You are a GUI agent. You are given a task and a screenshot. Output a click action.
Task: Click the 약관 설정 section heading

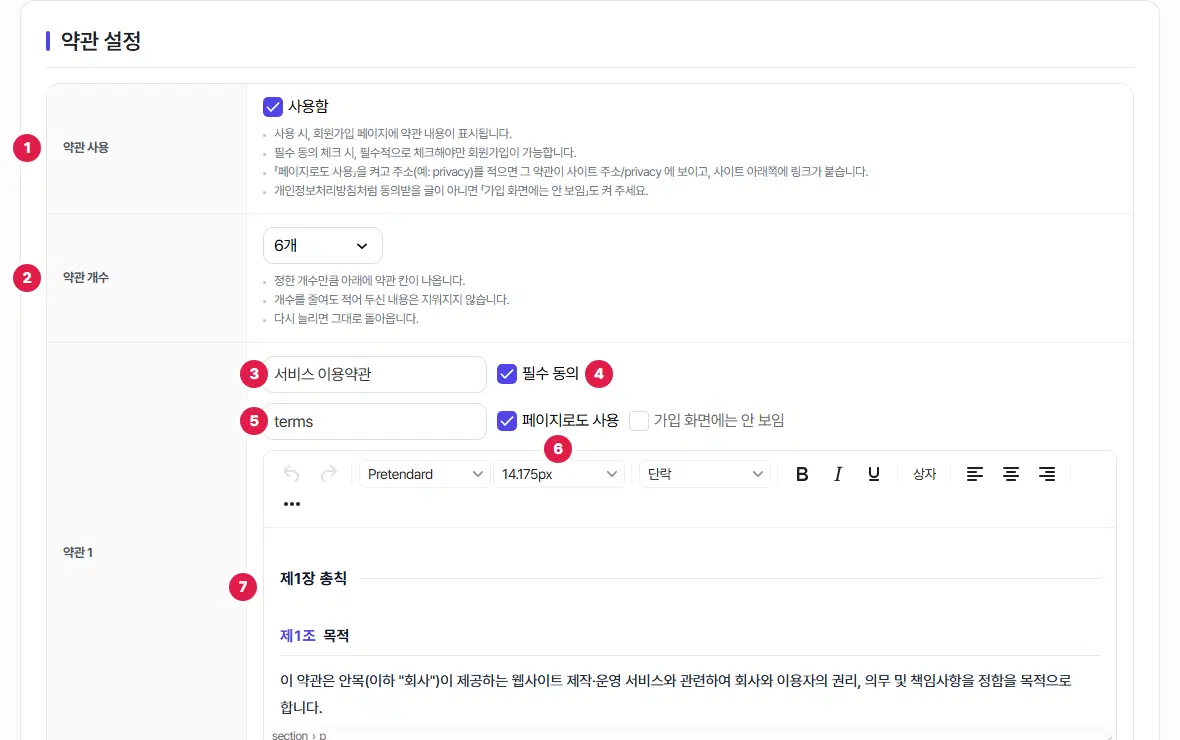click(x=101, y=41)
